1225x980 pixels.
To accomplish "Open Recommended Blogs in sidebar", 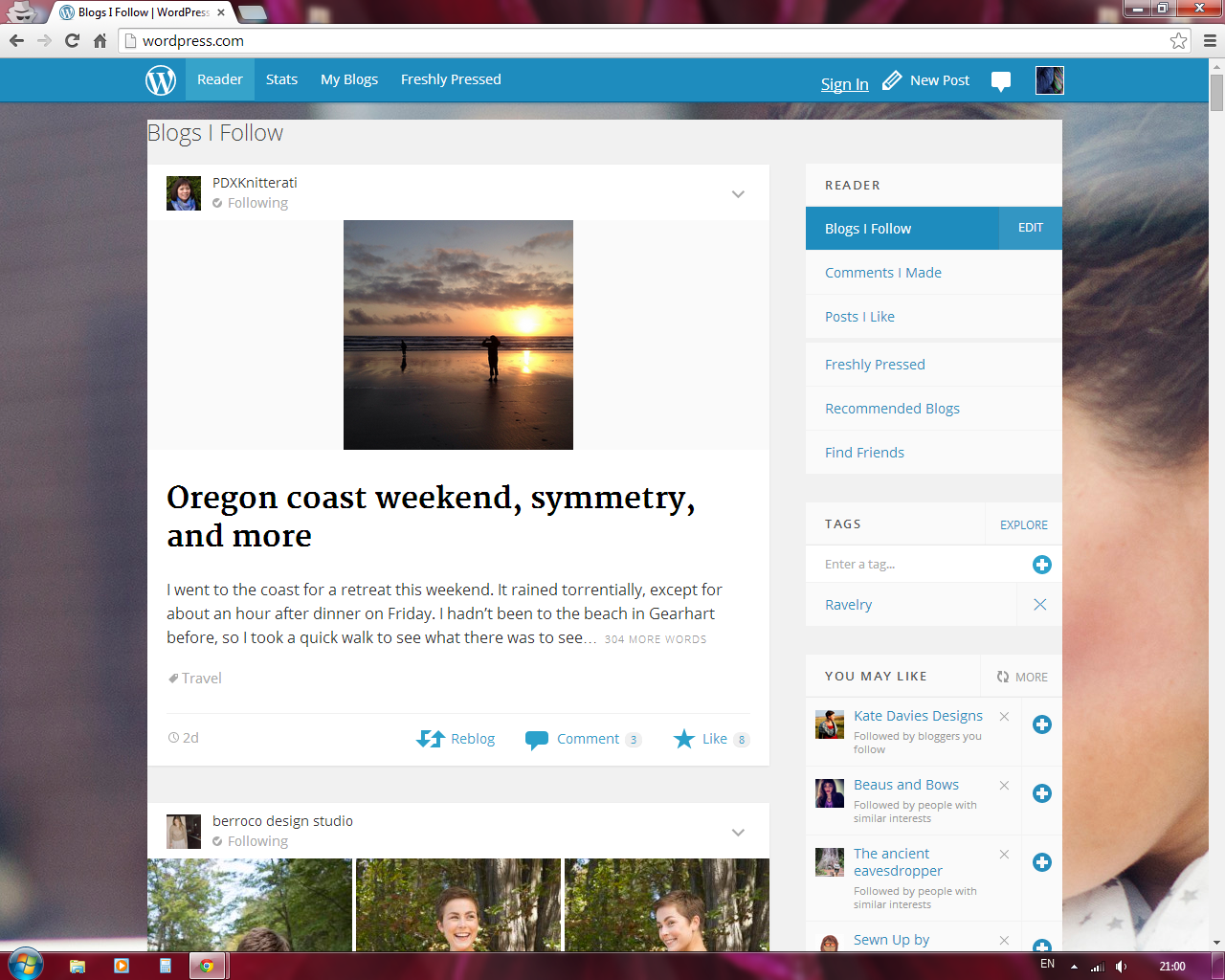I will tap(892, 409).
